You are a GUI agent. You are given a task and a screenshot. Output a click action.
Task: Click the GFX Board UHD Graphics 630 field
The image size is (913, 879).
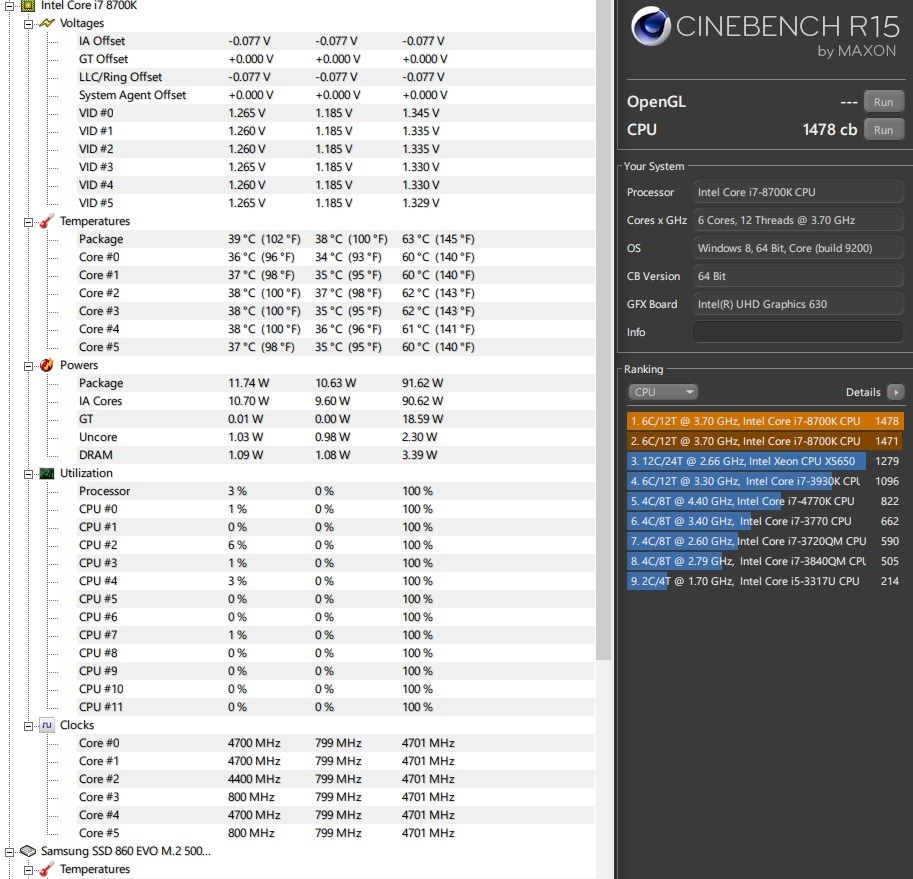coord(798,304)
